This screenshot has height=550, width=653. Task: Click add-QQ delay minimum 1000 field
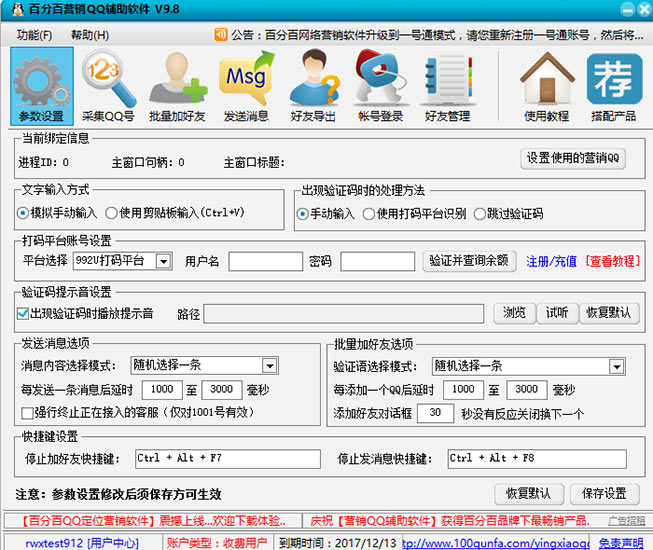pos(463,390)
